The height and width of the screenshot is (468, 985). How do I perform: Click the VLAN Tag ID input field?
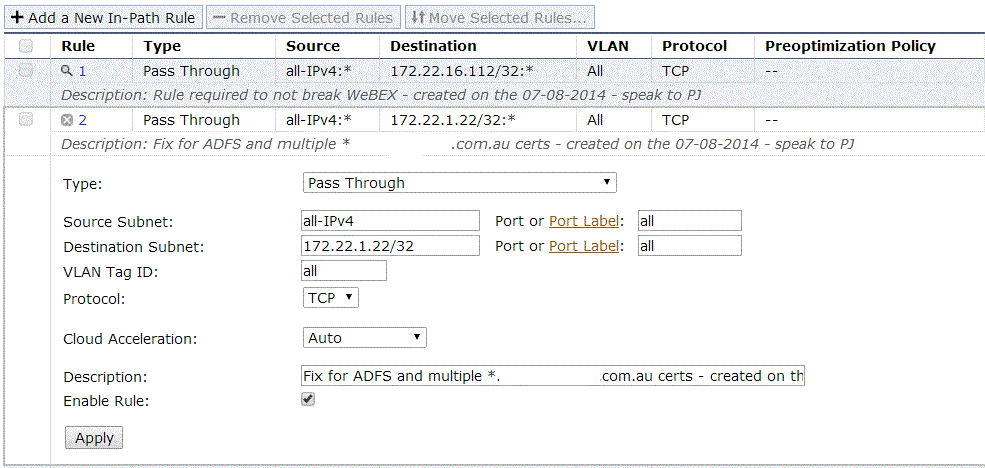coord(343,271)
